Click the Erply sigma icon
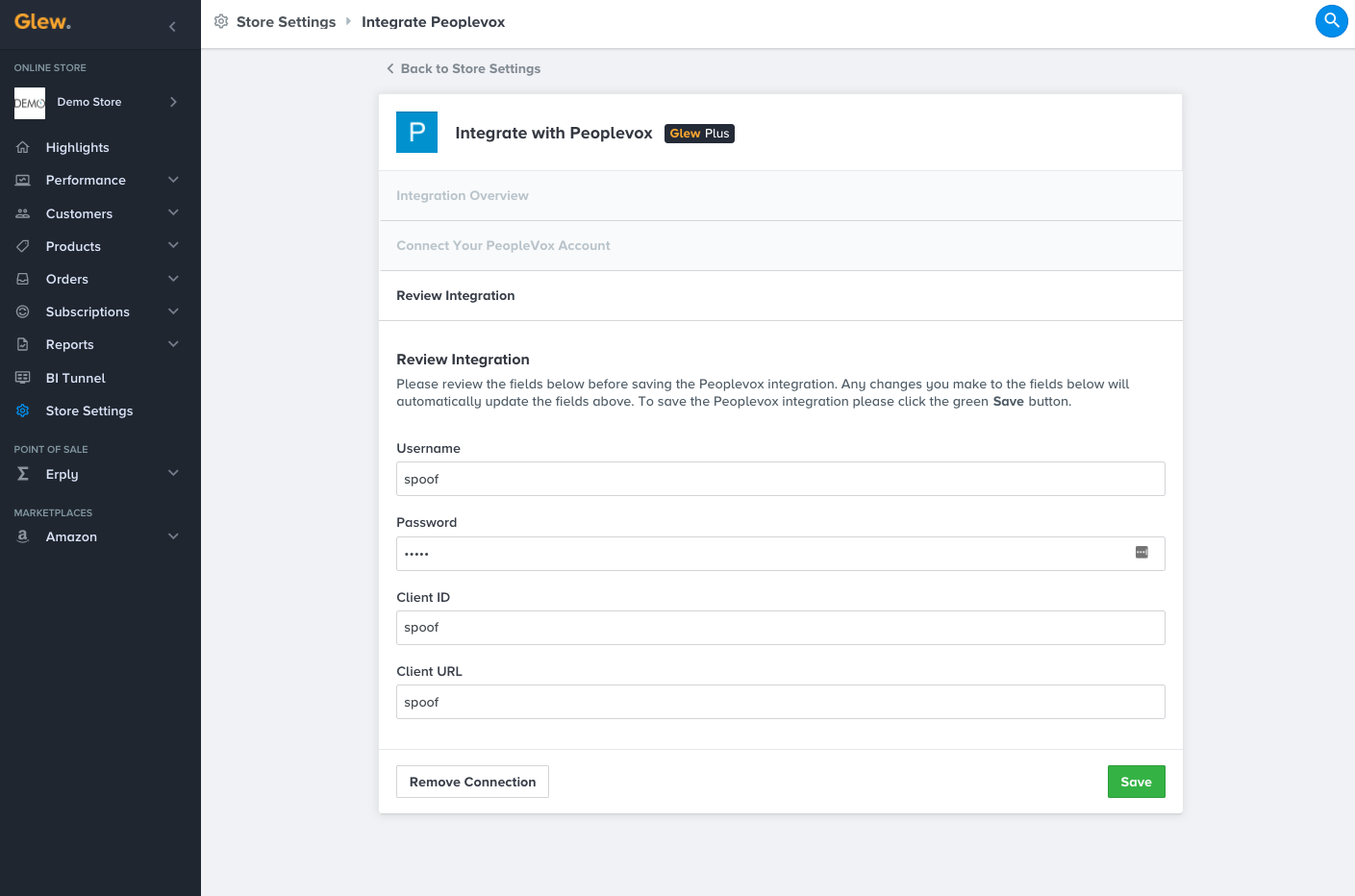Screen dimensions: 1355x896 (23, 474)
